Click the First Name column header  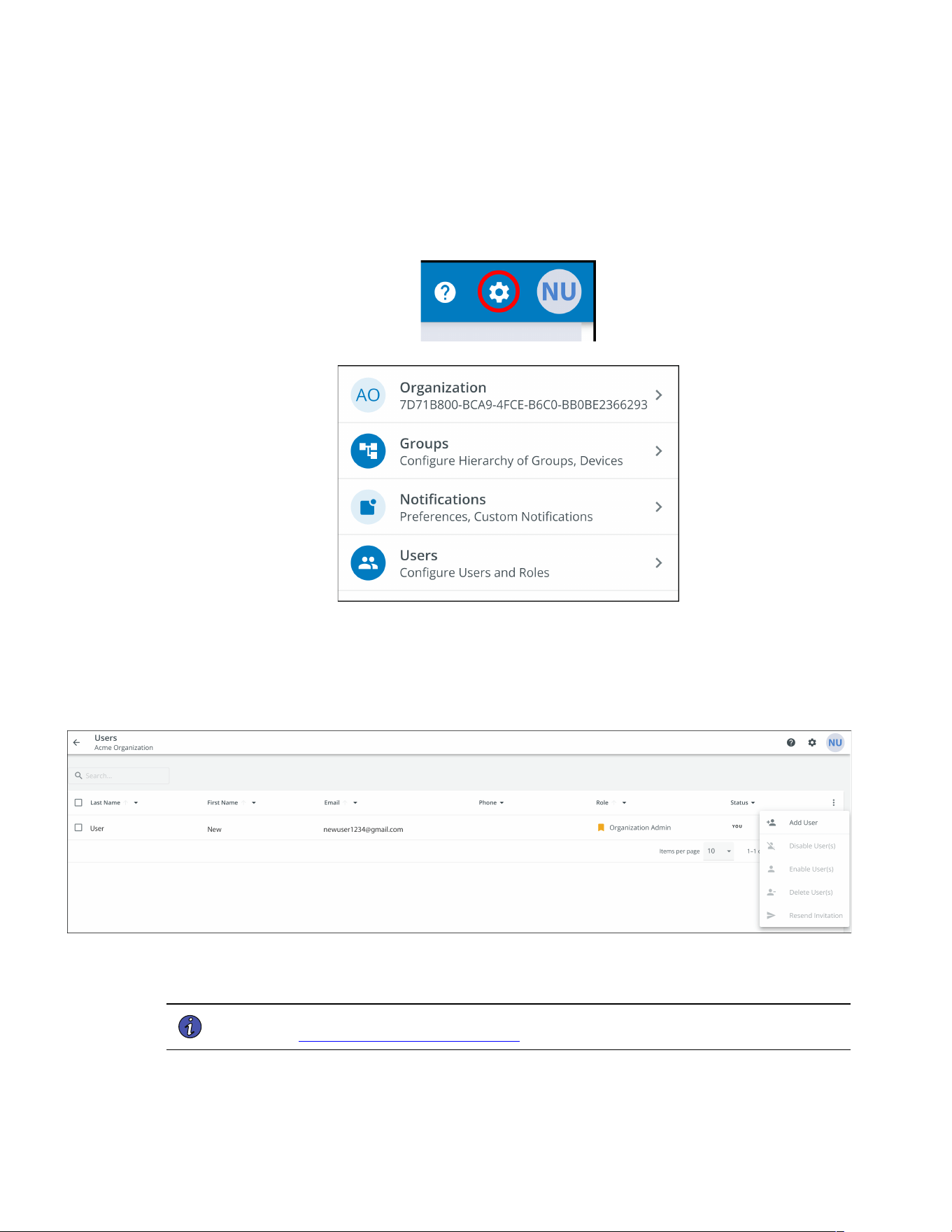tap(222, 802)
